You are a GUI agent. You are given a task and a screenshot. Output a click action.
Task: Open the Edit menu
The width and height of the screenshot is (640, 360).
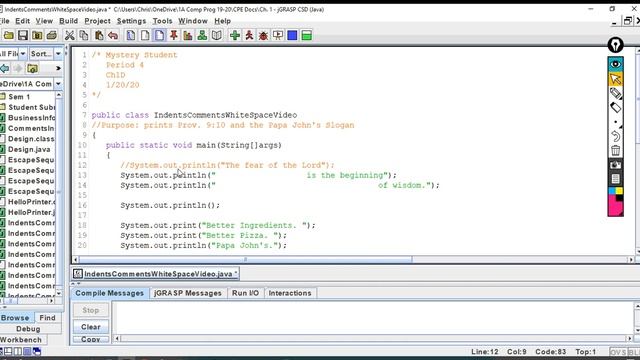(22, 21)
